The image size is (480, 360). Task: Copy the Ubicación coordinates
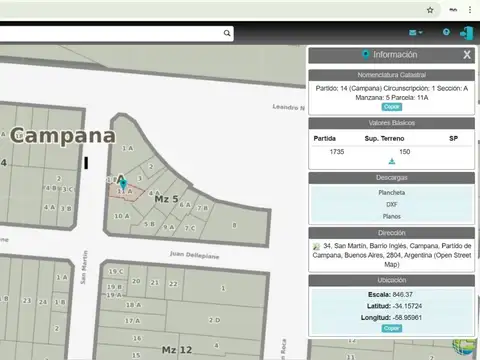392,328
